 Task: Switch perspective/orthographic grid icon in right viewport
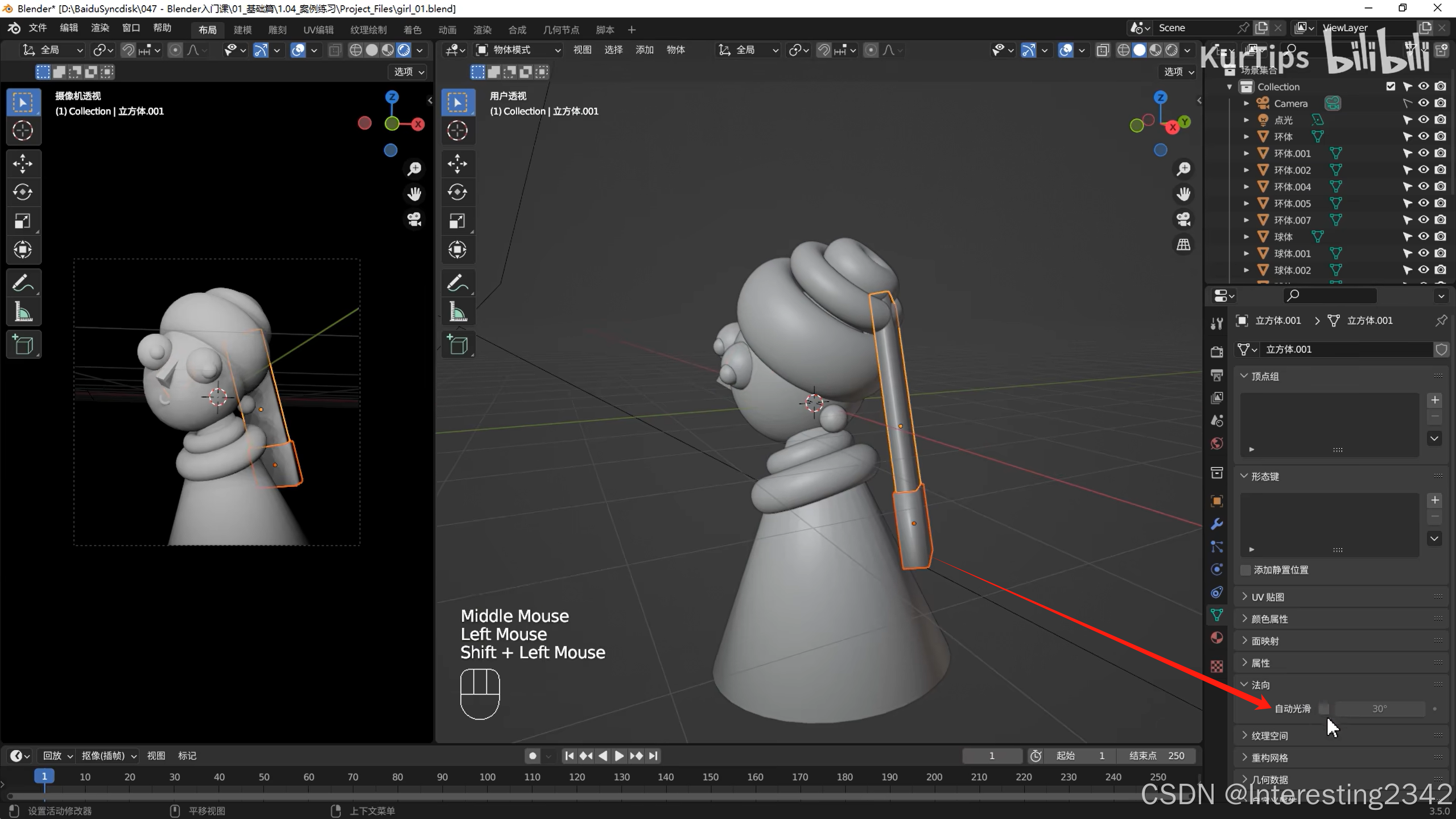click(x=1183, y=245)
